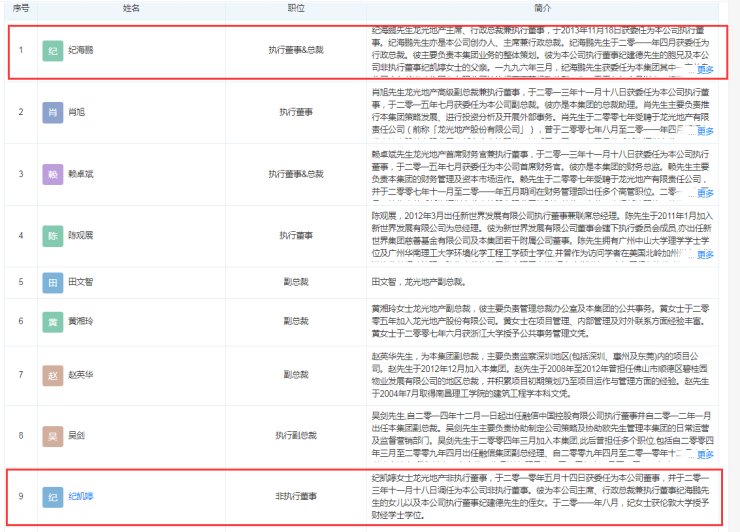Expand 更多 in 吴剑's description
The height and width of the screenshot is (532, 740).
pyautogui.click(x=705, y=455)
